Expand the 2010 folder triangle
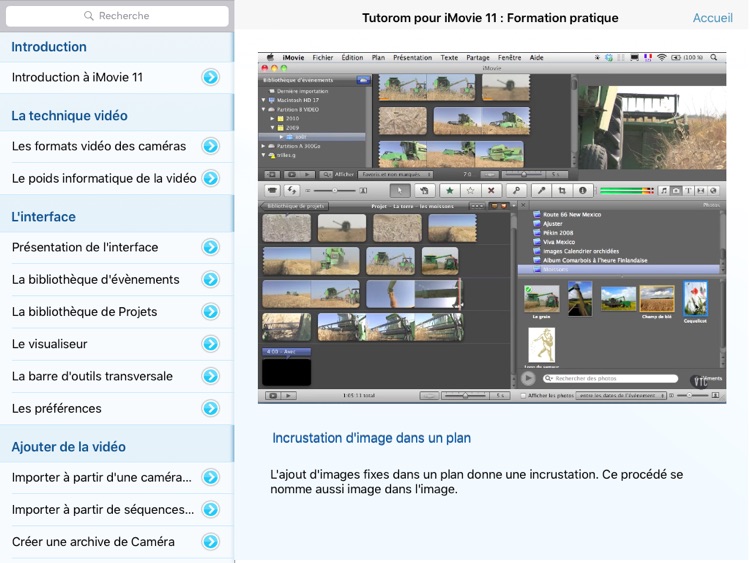This screenshot has height=563, width=750. pos(273,119)
